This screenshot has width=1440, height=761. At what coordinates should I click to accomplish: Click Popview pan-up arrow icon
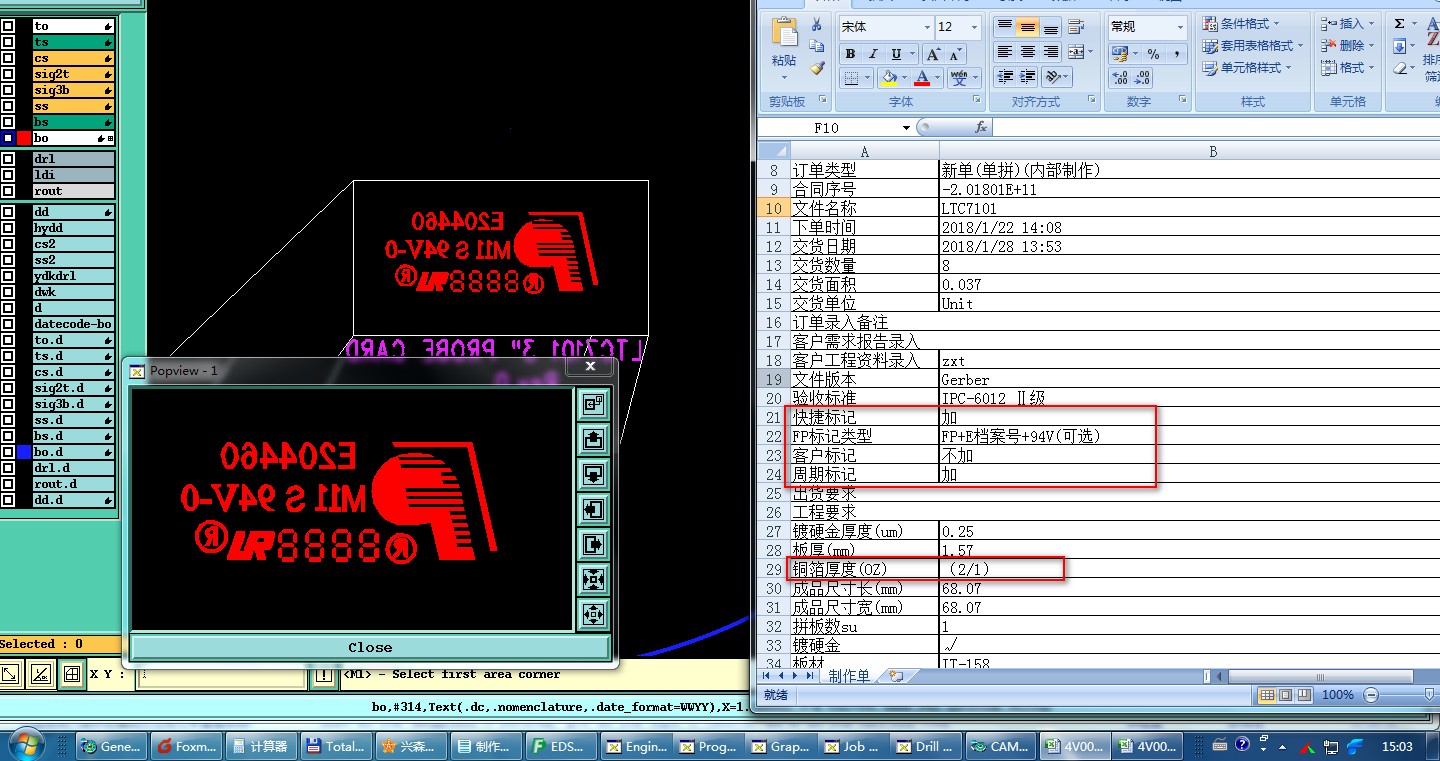coord(593,440)
